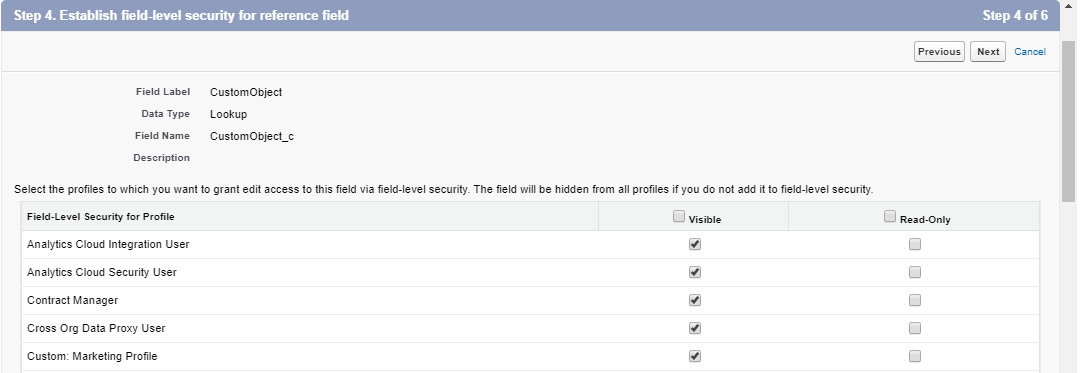Uncheck Visible for Analytics Cloud Security User
Image resolution: width=1089 pixels, height=373 pixels.
click(x=695, y=272)
